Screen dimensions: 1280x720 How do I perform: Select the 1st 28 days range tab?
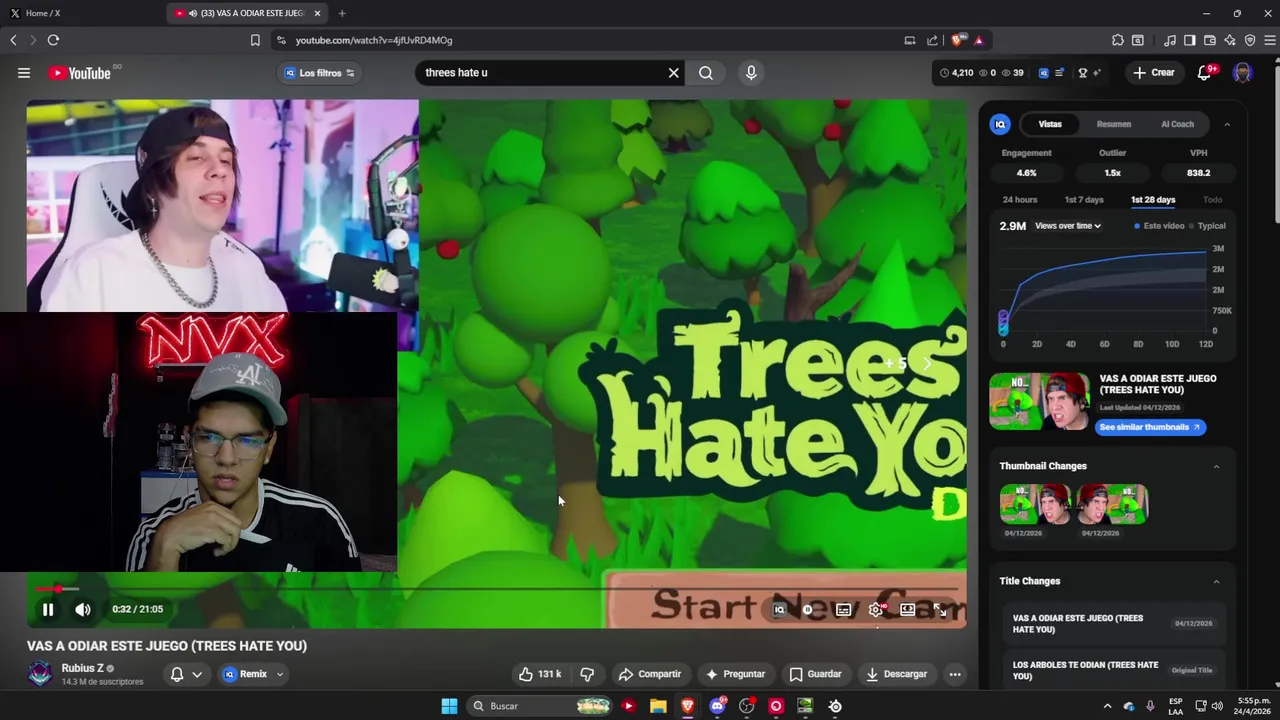[x=1153, y=200]
